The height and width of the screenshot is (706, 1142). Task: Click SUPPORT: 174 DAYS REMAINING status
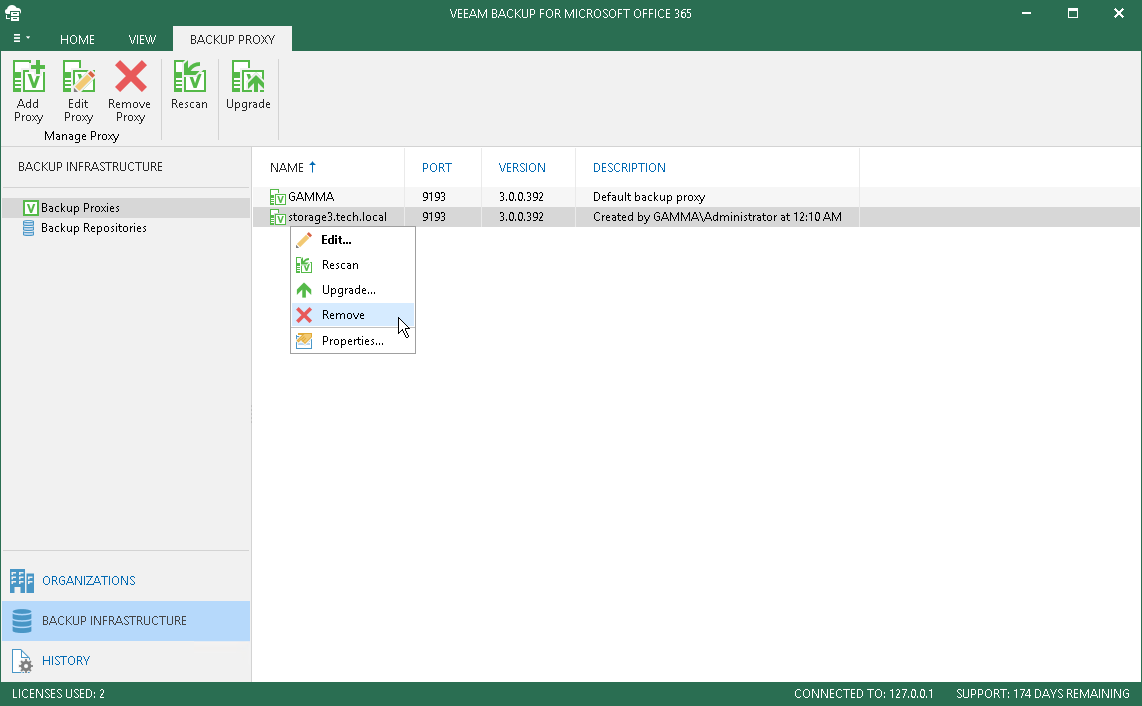[1043, 694]
